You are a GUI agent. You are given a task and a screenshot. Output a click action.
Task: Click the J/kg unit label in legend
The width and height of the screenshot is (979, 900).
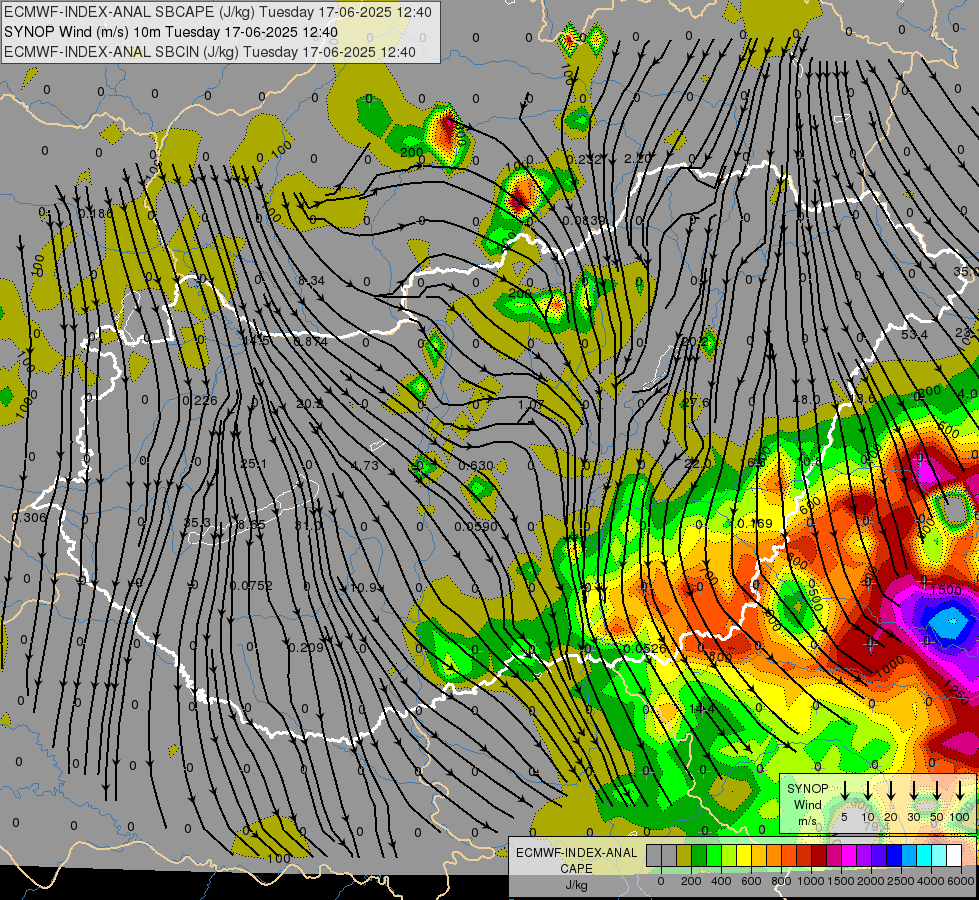(x=576, y=885)
